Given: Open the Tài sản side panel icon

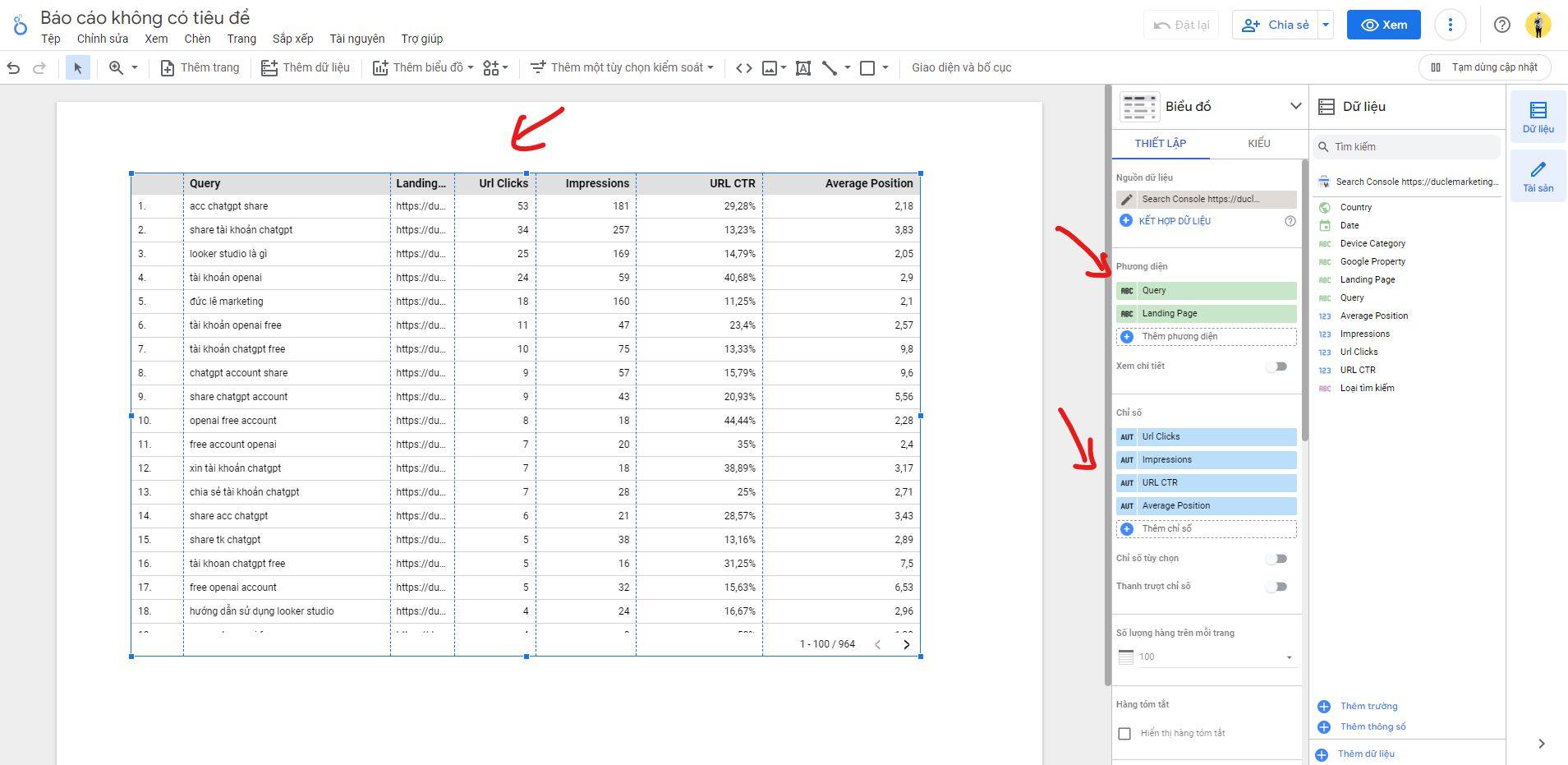Looking at the screenshot, I should pos(1538,176).
